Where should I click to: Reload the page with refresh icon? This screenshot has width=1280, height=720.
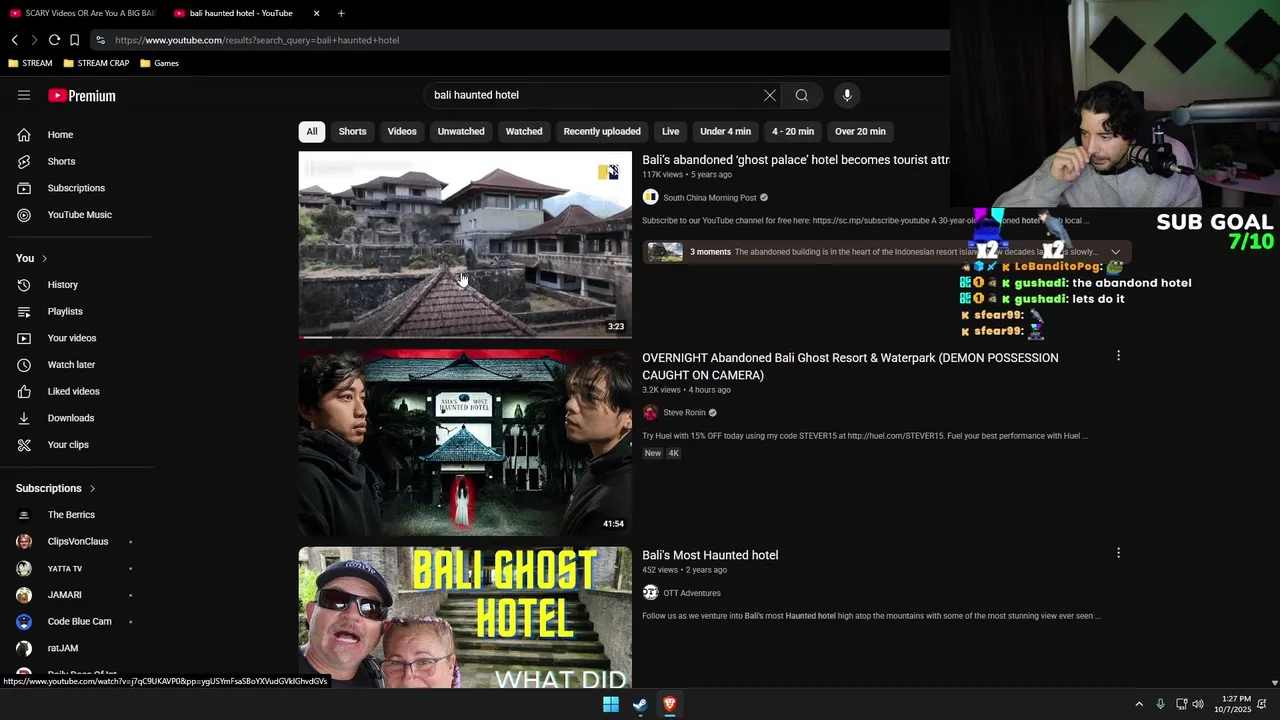click(x=54, y=40)
